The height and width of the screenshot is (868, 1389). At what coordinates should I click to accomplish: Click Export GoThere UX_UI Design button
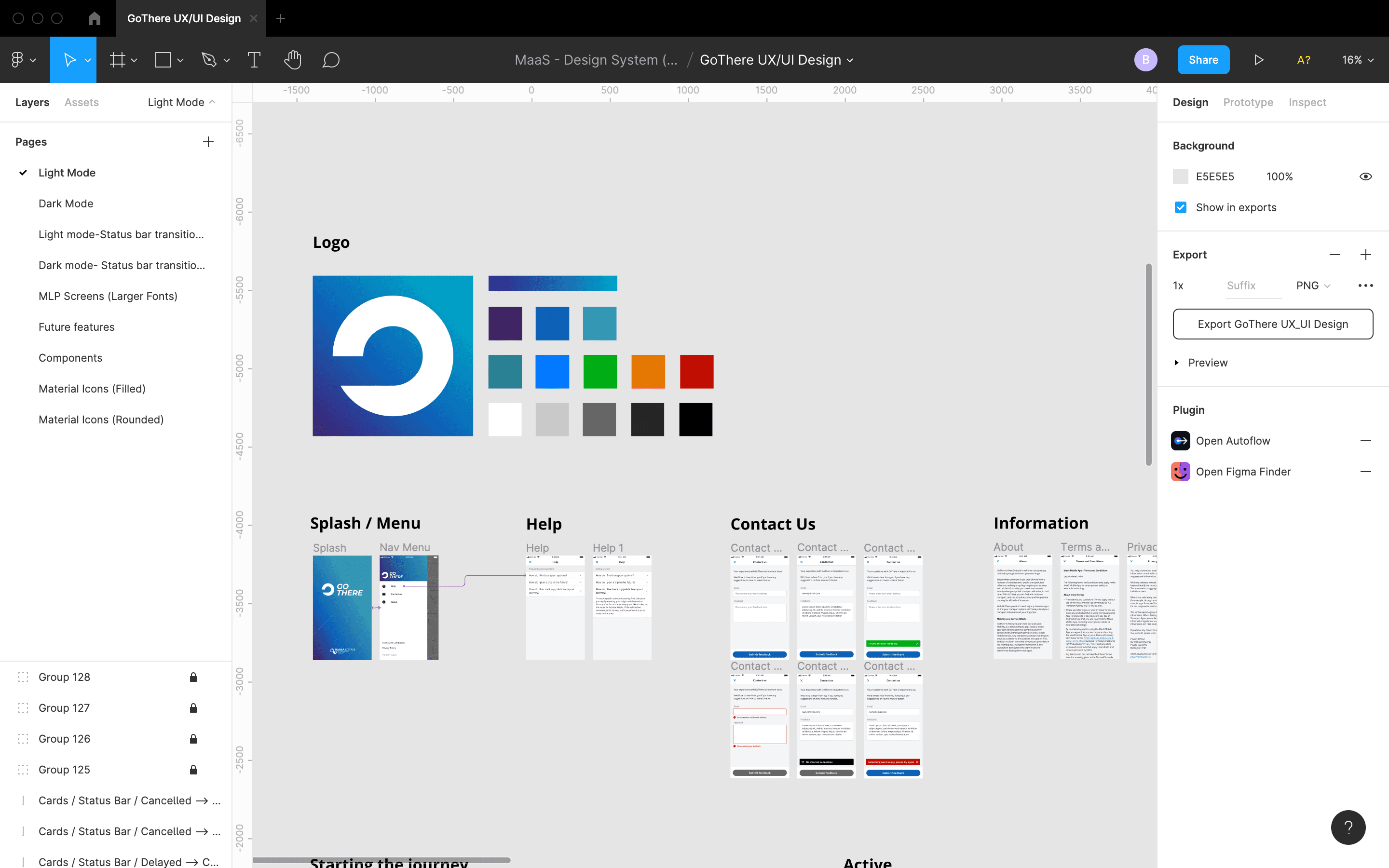click(1272, 325)
